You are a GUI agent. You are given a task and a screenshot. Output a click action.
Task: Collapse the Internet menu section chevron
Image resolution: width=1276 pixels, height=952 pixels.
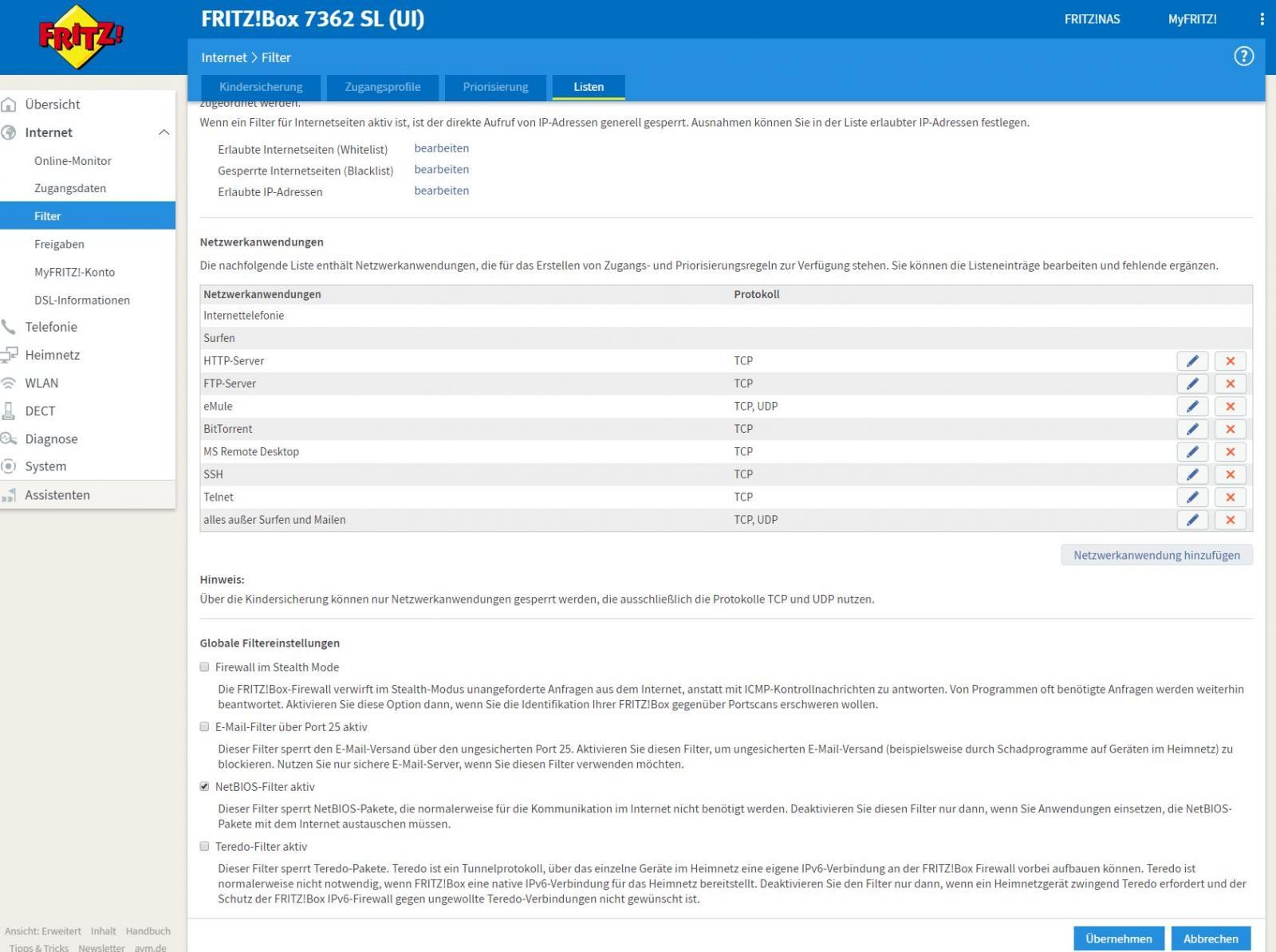[x=164, y=132]
